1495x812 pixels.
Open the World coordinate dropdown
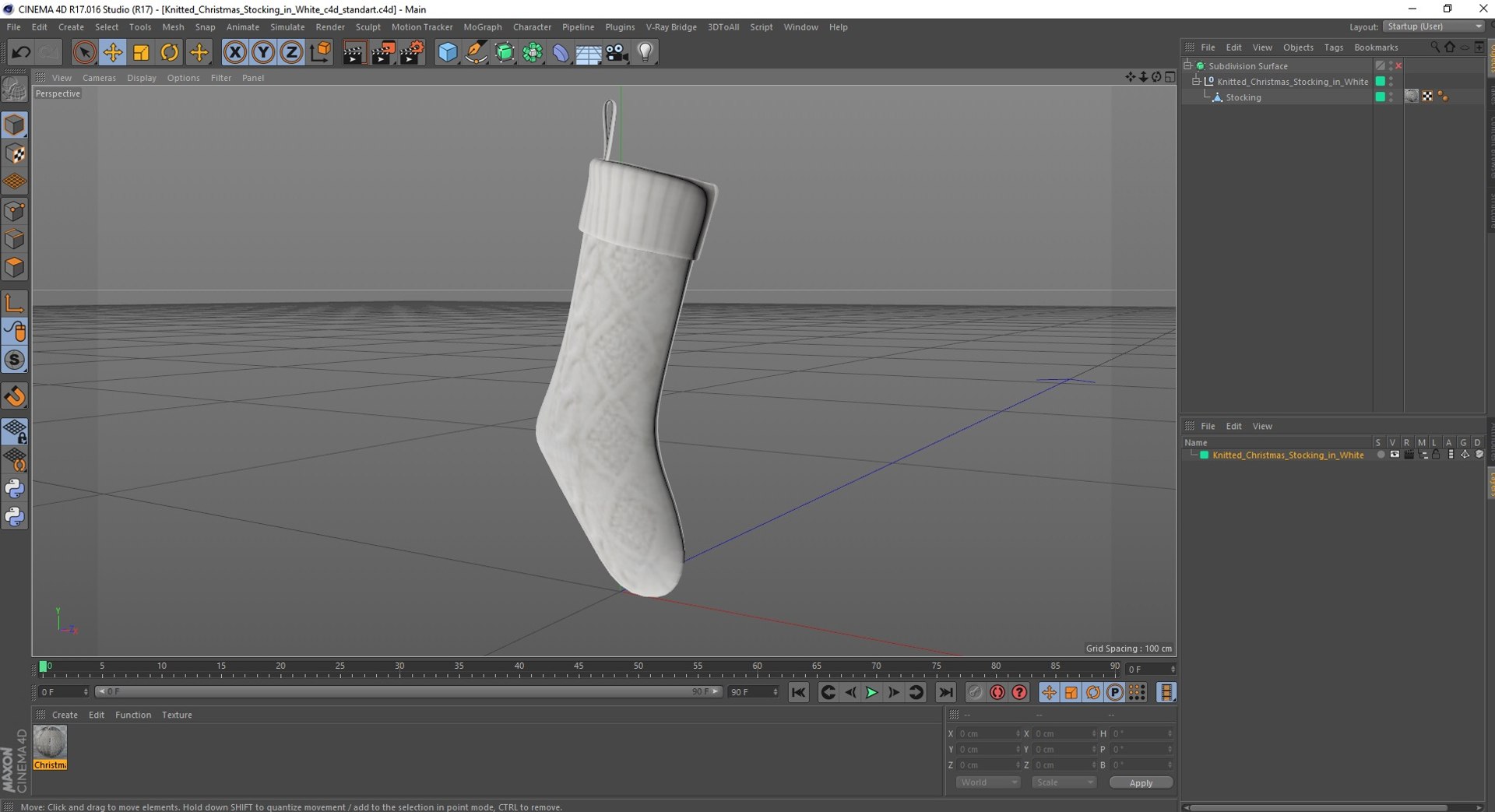(987, 782)
